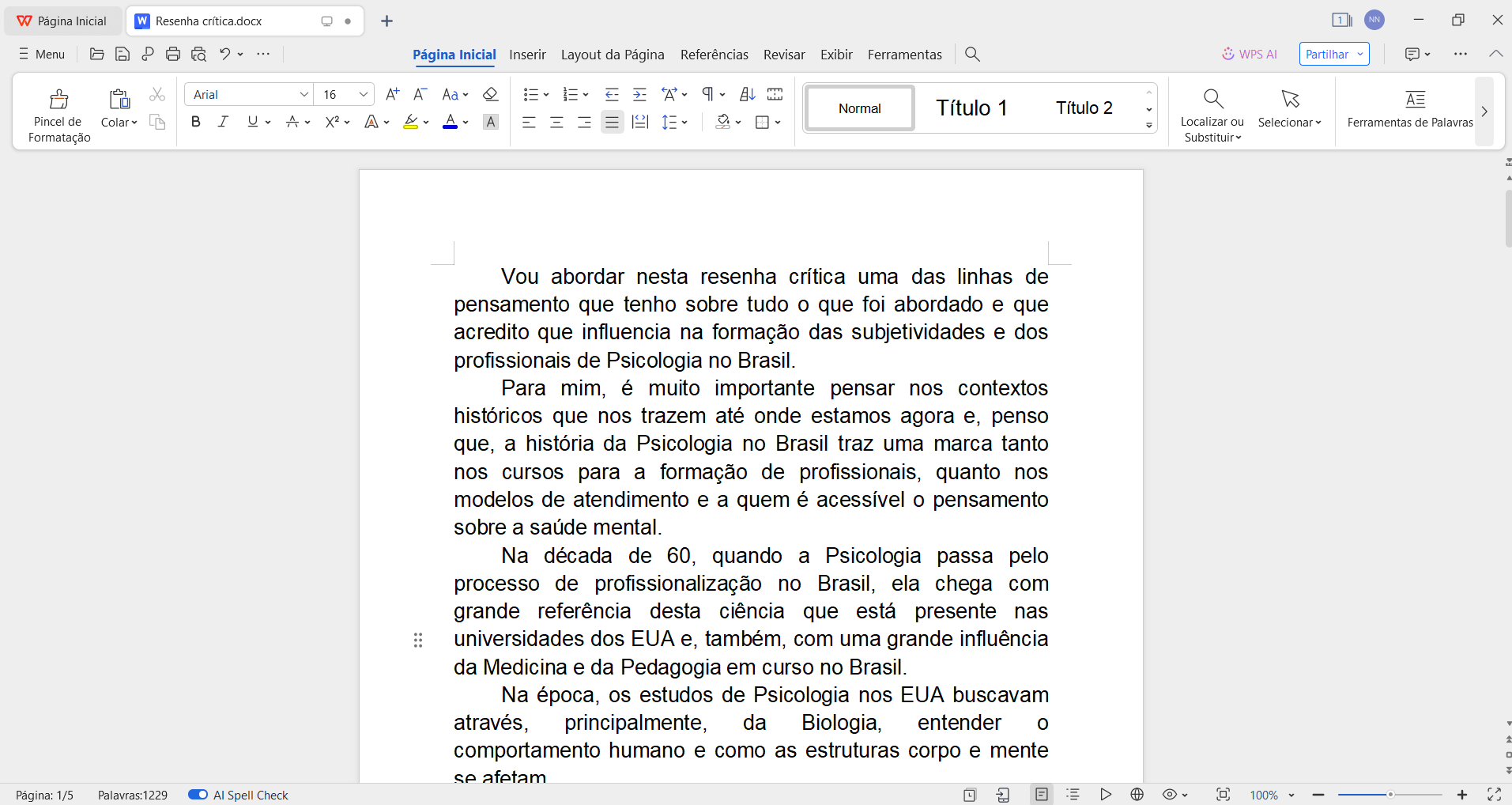
Task: Open highlight color dropdown arrow
Action: pos(426,123)
